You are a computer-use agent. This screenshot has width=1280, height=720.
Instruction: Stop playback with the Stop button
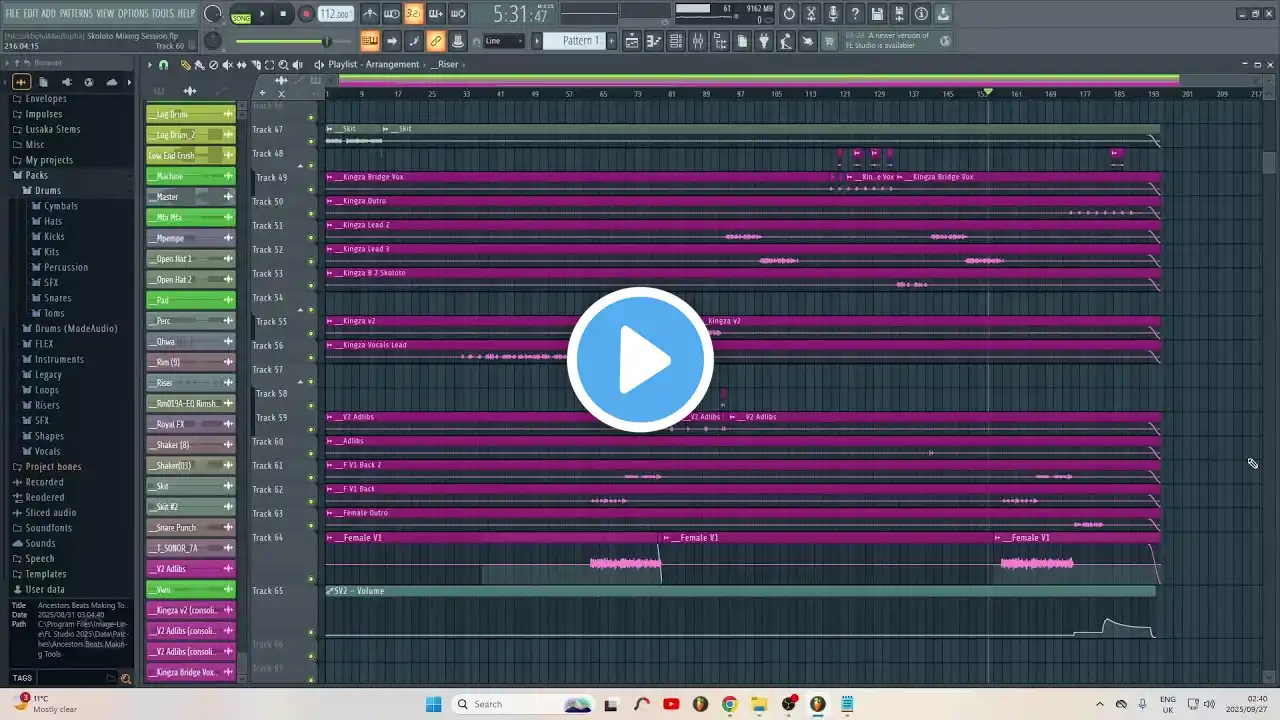(284, 14)
